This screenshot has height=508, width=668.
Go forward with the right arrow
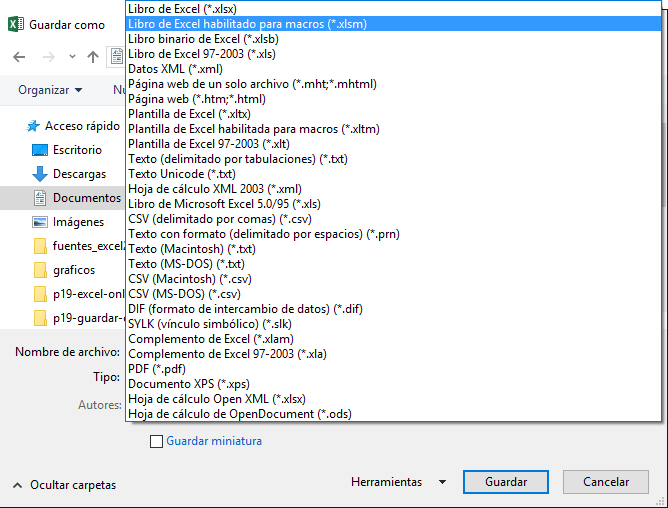click(49, 57)
